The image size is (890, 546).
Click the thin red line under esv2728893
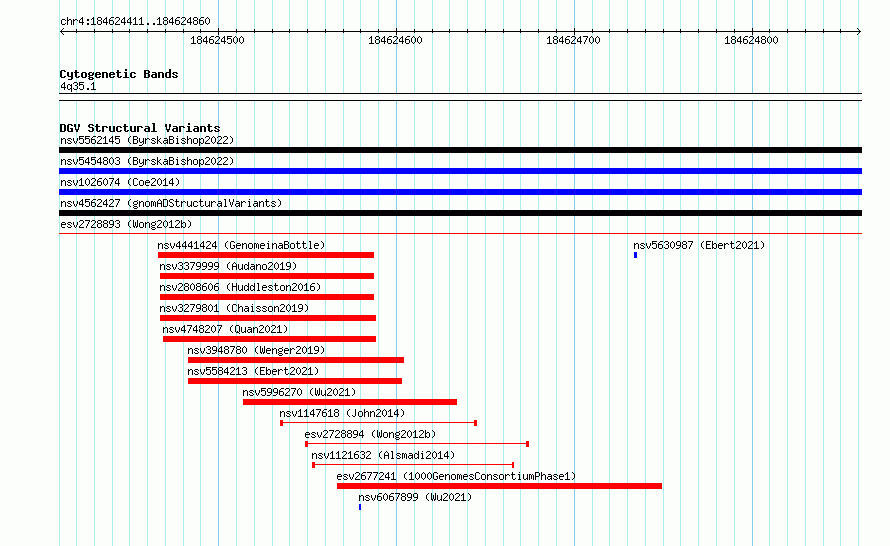tap(460, 233)
